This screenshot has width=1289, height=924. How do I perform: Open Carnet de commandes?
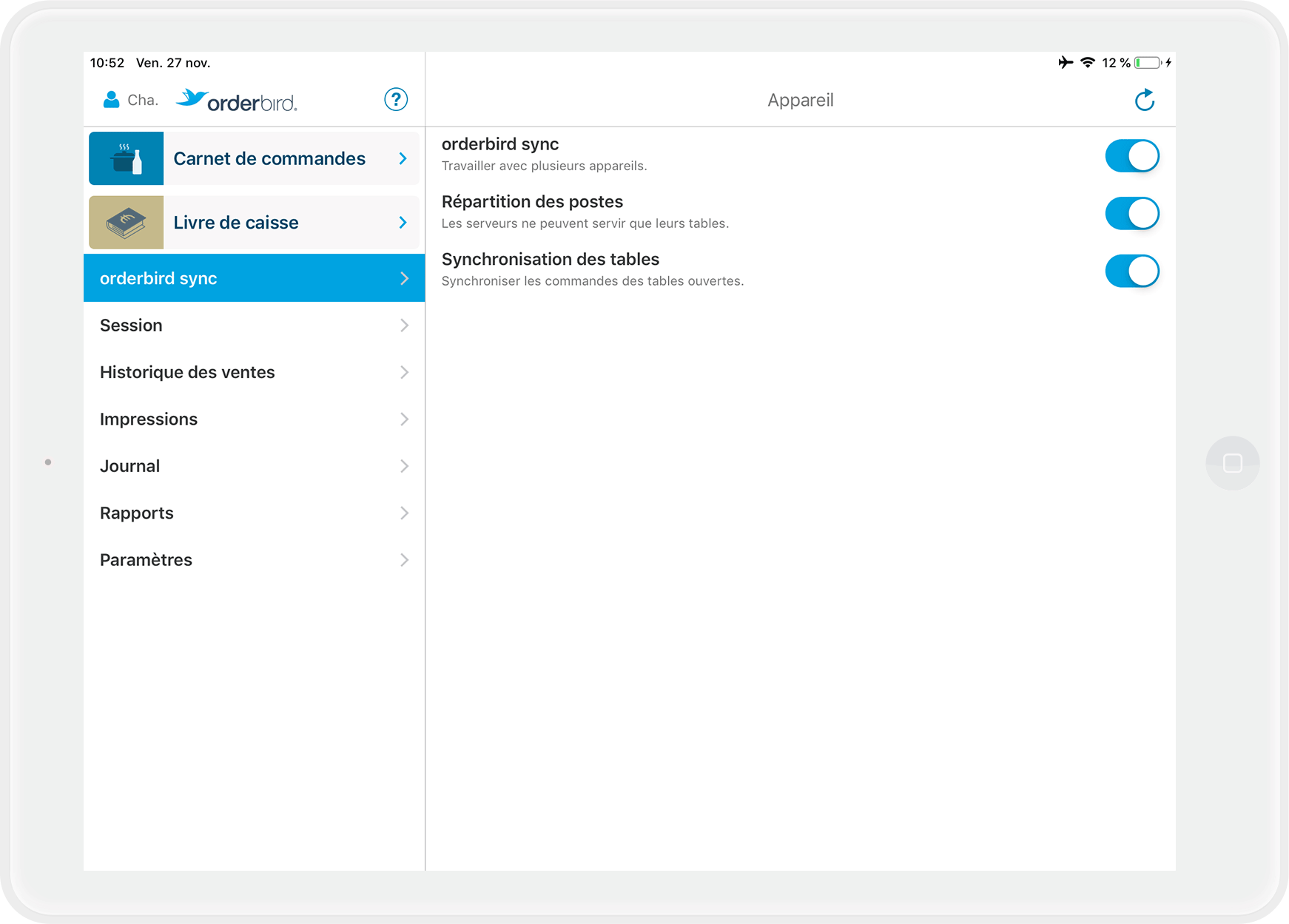(254, 158)
